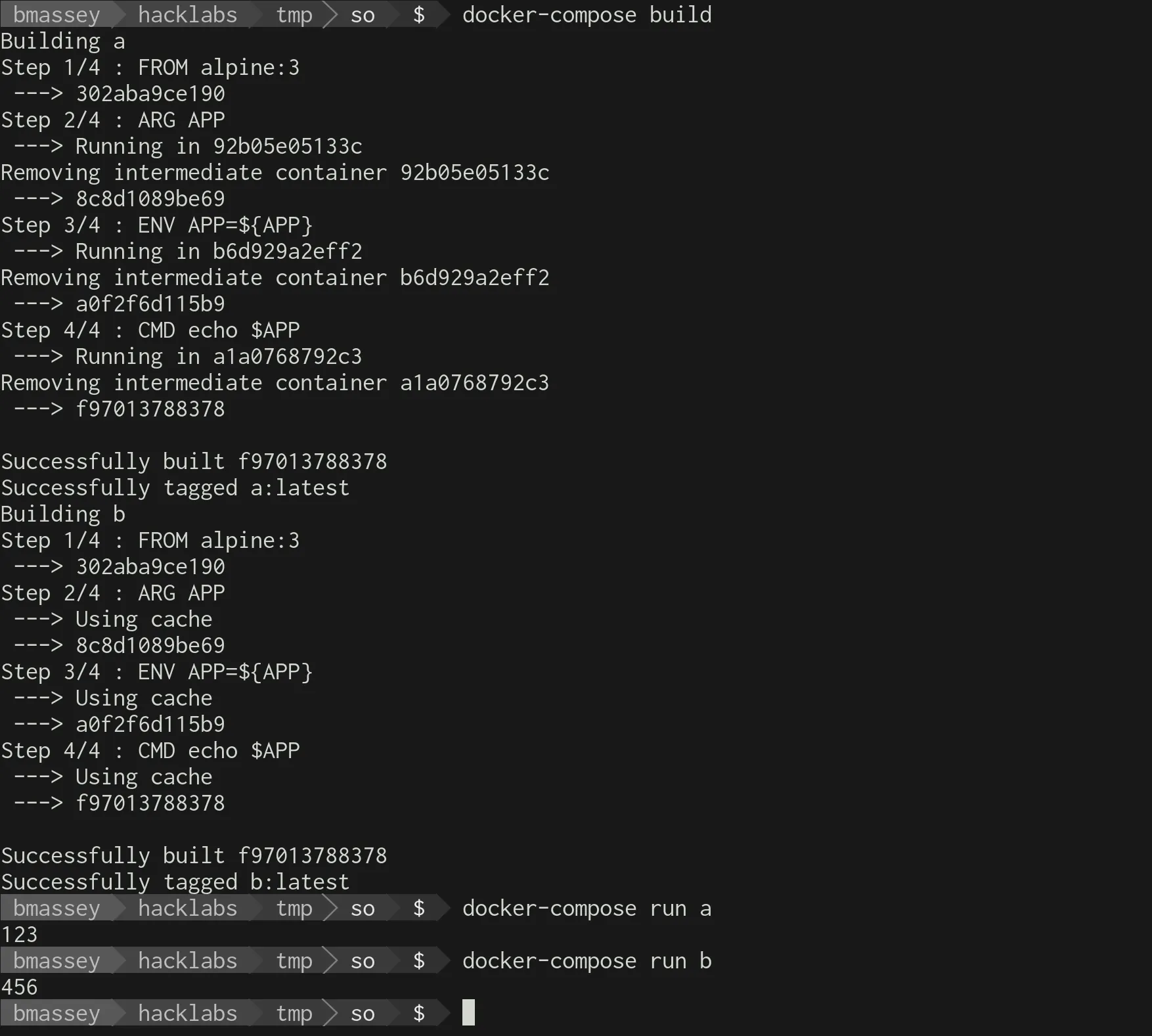1152x1036 pixels.
Task: Click "bmassey" segment on the empty cursor prompt
Action: 56,1013
